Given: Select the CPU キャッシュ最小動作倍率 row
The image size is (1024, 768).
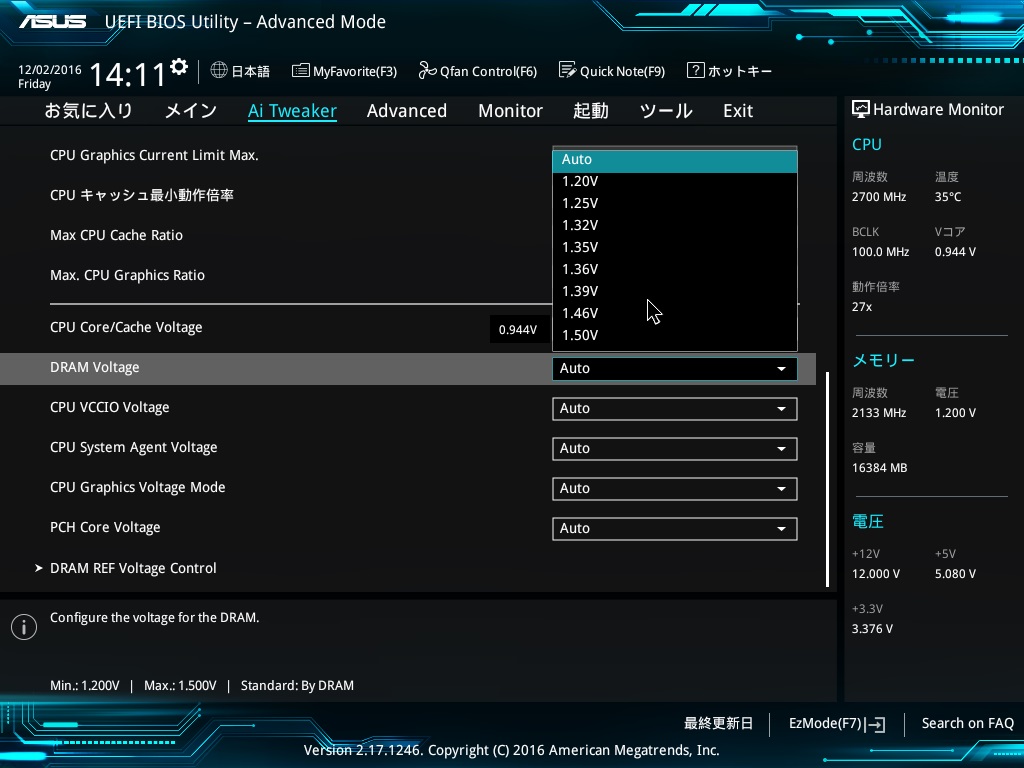Looking at the screenshot, I should (x=142, y=195).
